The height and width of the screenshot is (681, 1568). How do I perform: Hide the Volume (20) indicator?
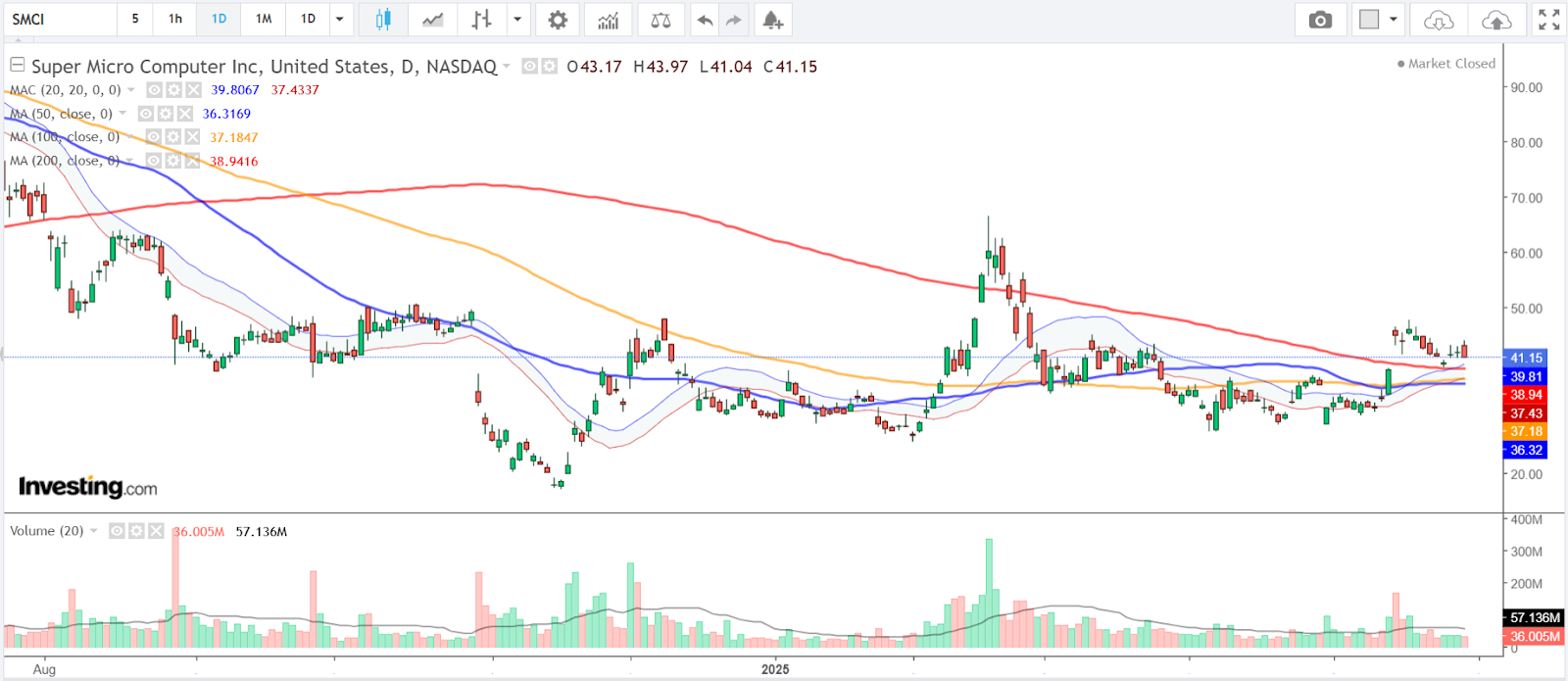(x=117, y=531)
